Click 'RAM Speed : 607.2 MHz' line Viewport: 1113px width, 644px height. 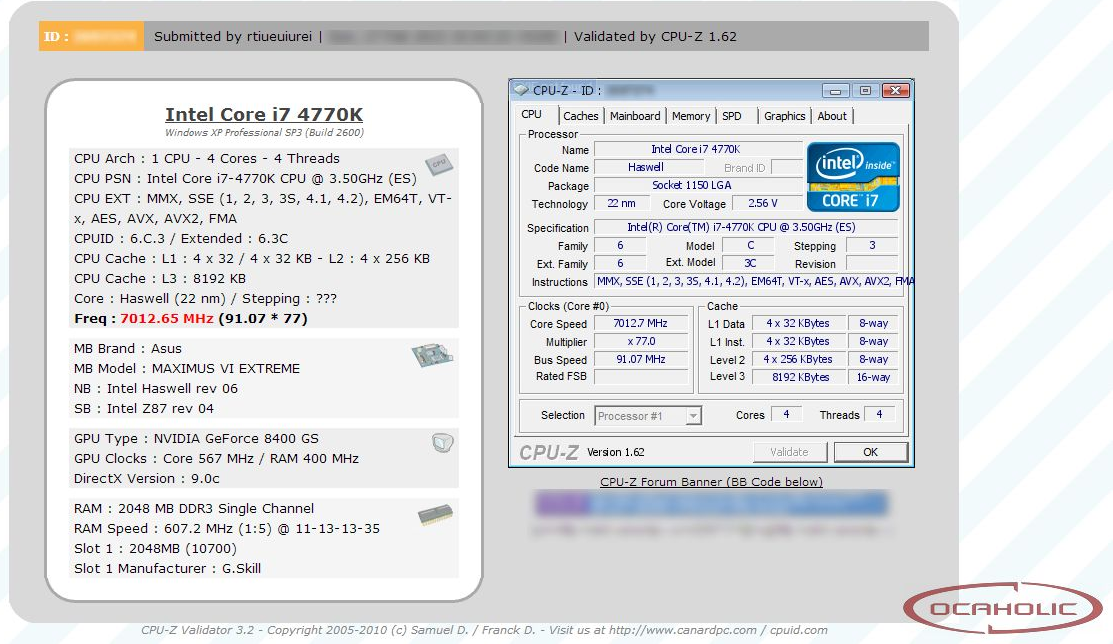[x=227, y=528]
